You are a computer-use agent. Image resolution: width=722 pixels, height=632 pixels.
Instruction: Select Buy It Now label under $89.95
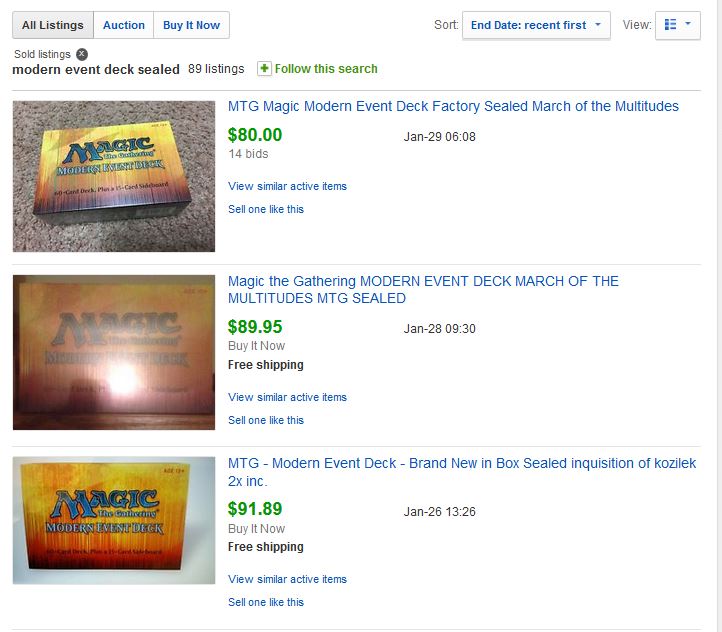pyautogui.click(x=256, y=346)
